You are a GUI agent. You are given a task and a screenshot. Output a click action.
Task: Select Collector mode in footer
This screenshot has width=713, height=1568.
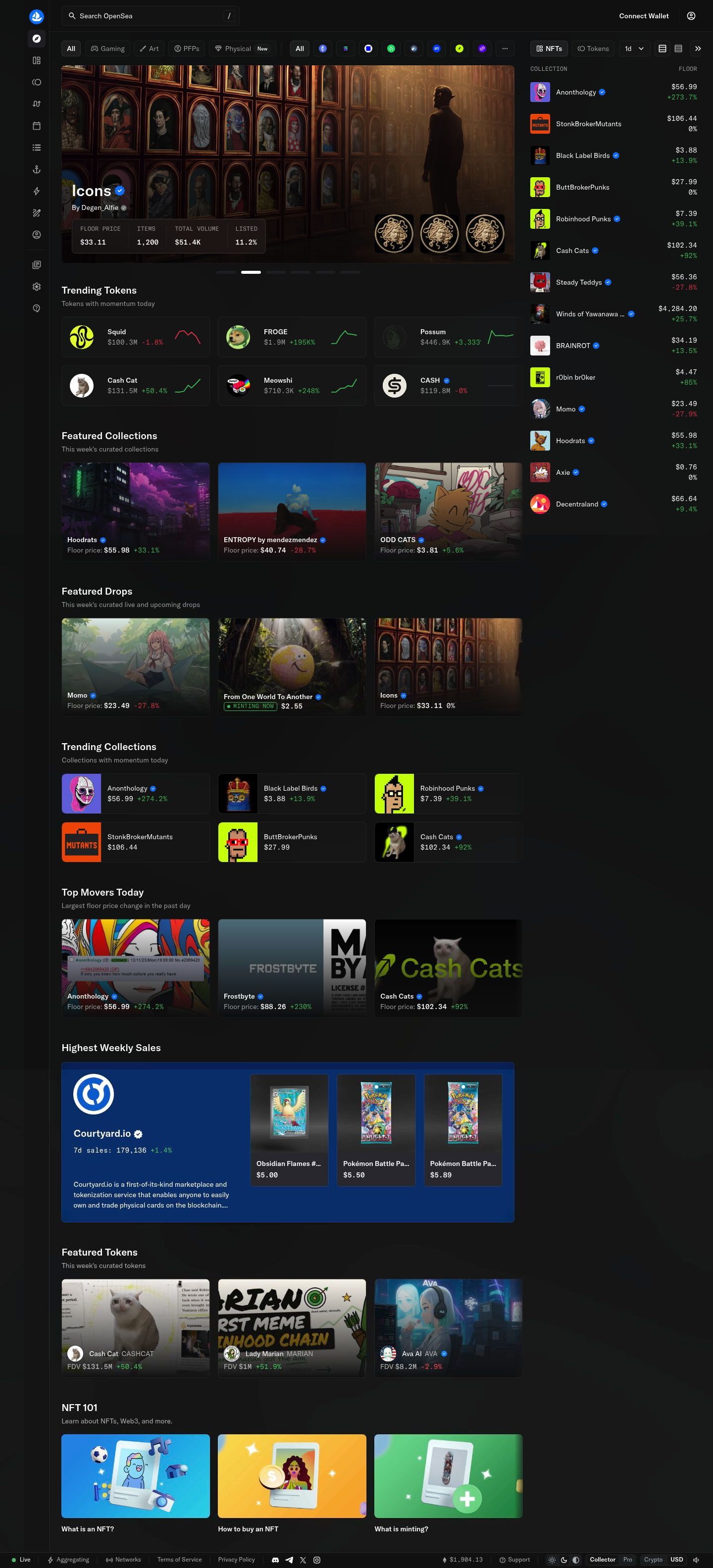(x=602, y=1560)
